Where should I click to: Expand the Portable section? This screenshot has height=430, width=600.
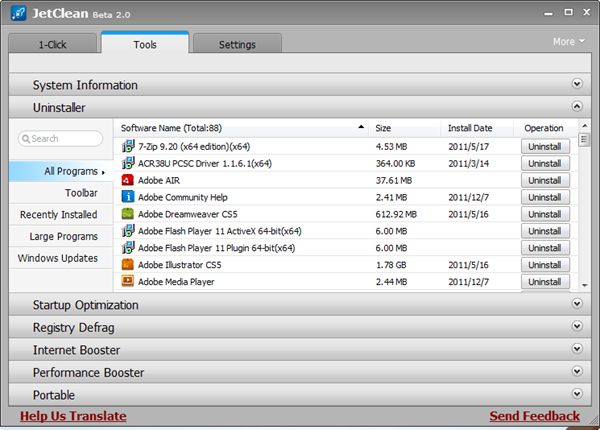point(577,394)
